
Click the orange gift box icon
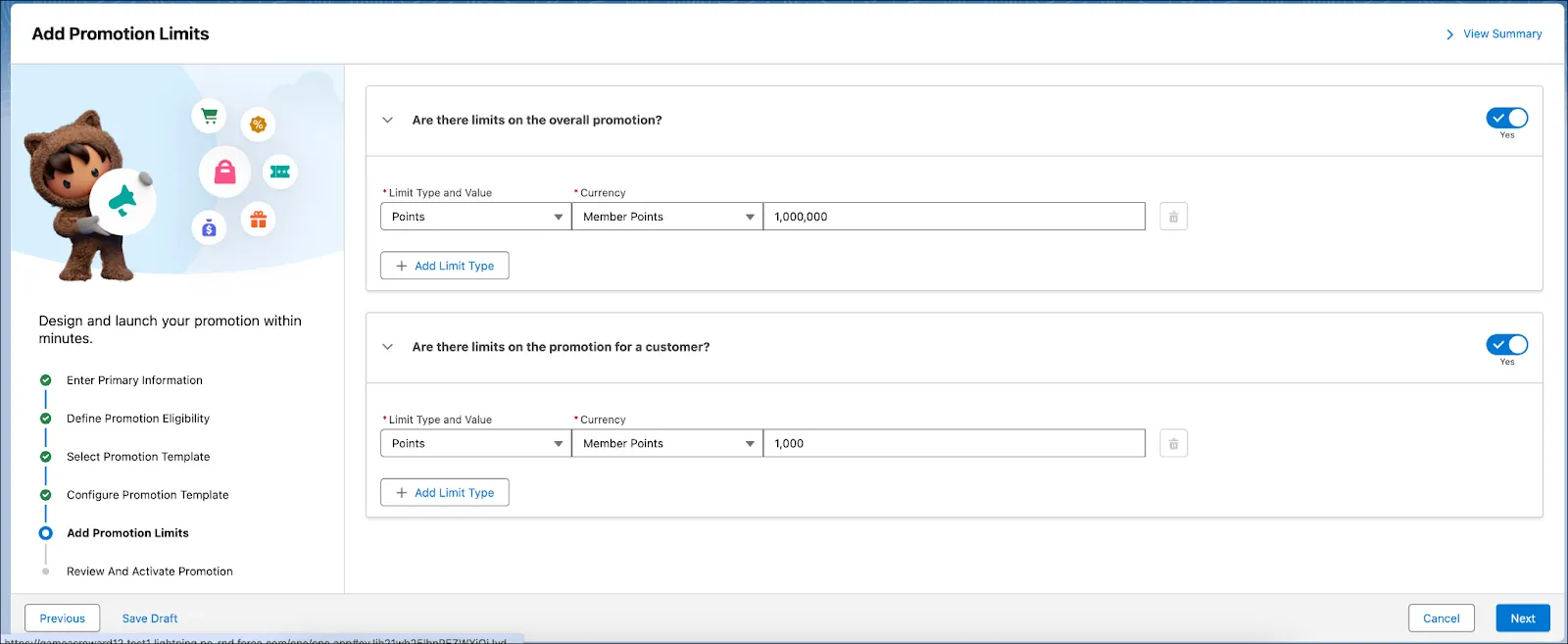[258, 220]
